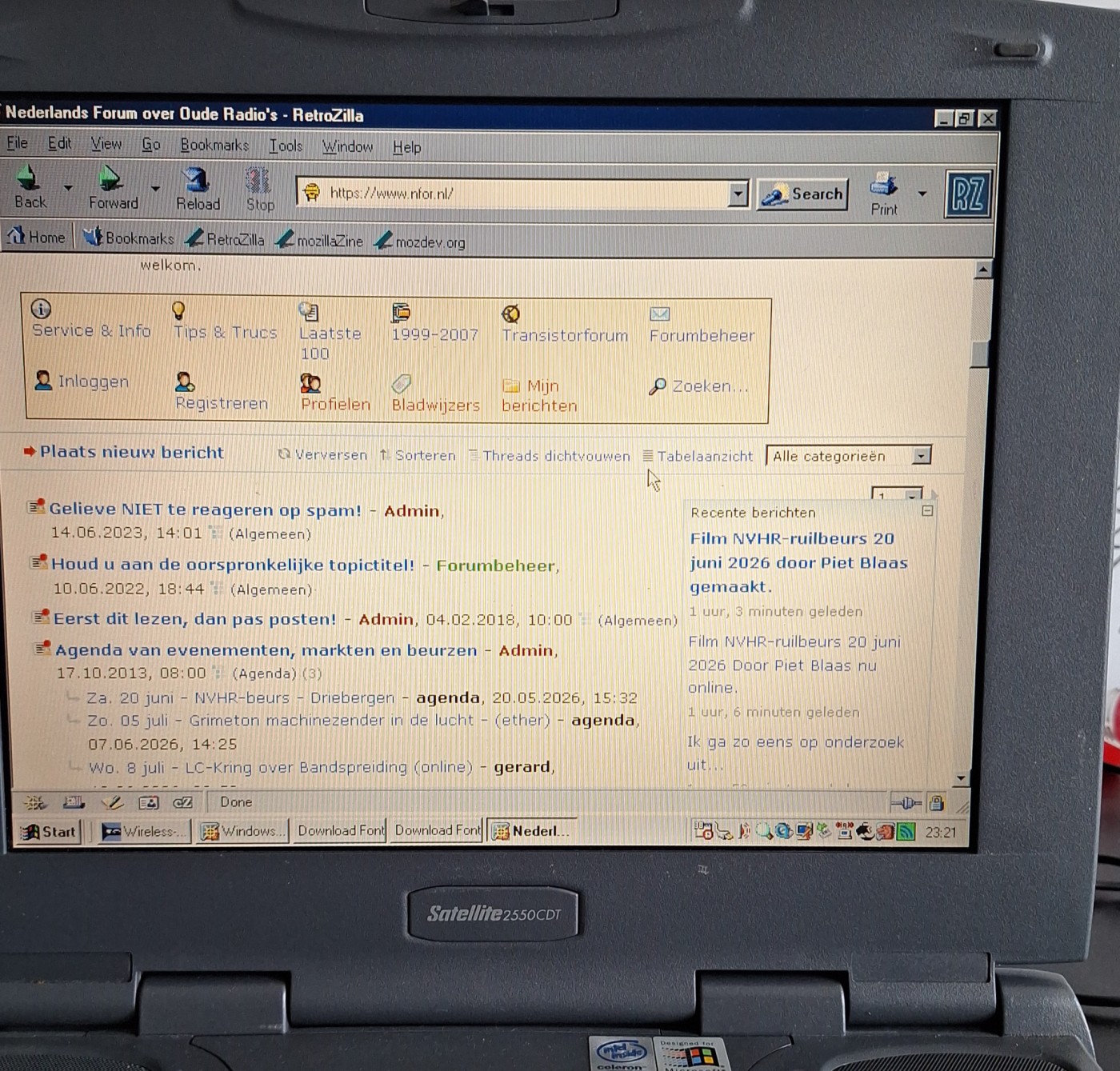Viewport: 1120px width, 1071px height.
Task: Click the Print toolbar icon
Action: pos(883,185)
